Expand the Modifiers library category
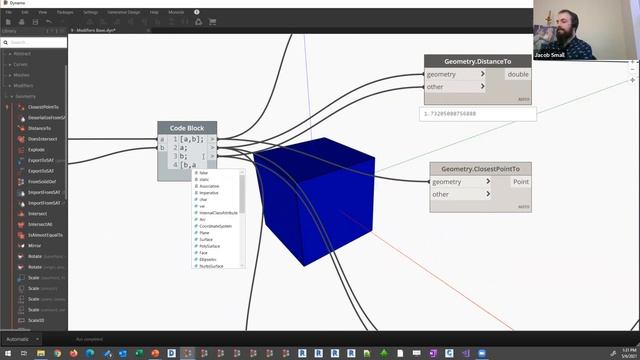 click(10, 86)
